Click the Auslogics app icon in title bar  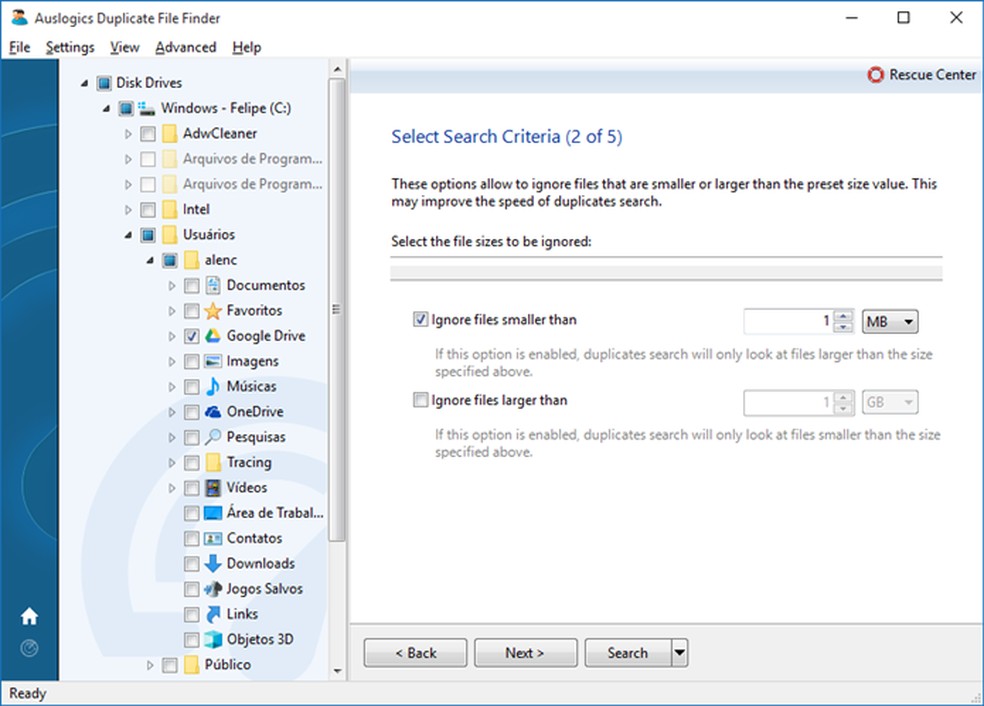[x=19, y=18]
